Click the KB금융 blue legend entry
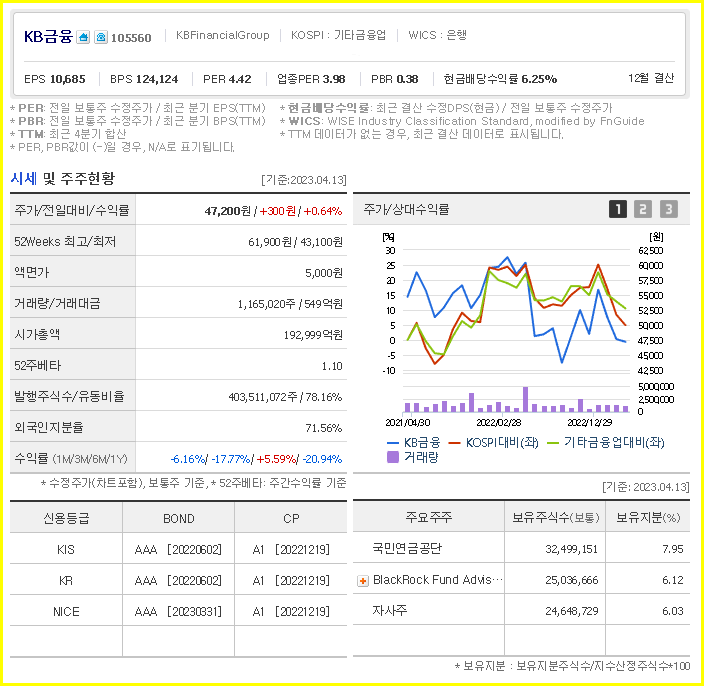 [x=414, y=443]
